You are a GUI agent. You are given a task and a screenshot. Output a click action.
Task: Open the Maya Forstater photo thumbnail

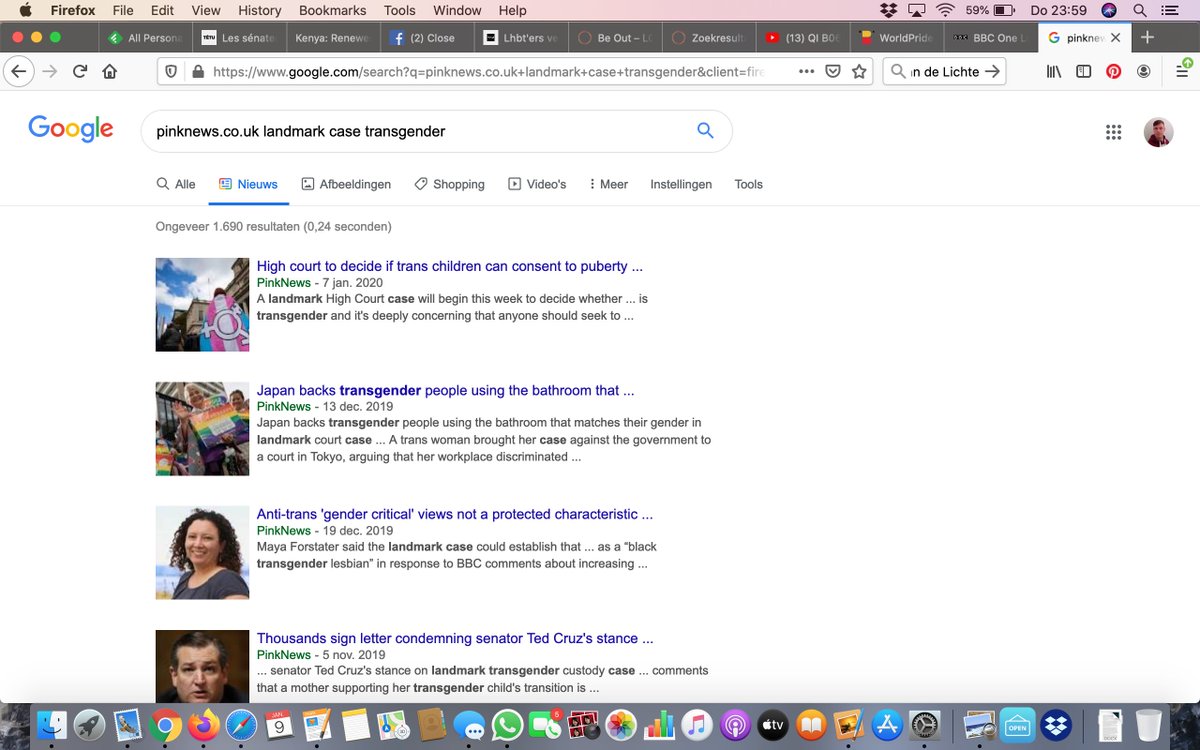[x=202, y=552]
